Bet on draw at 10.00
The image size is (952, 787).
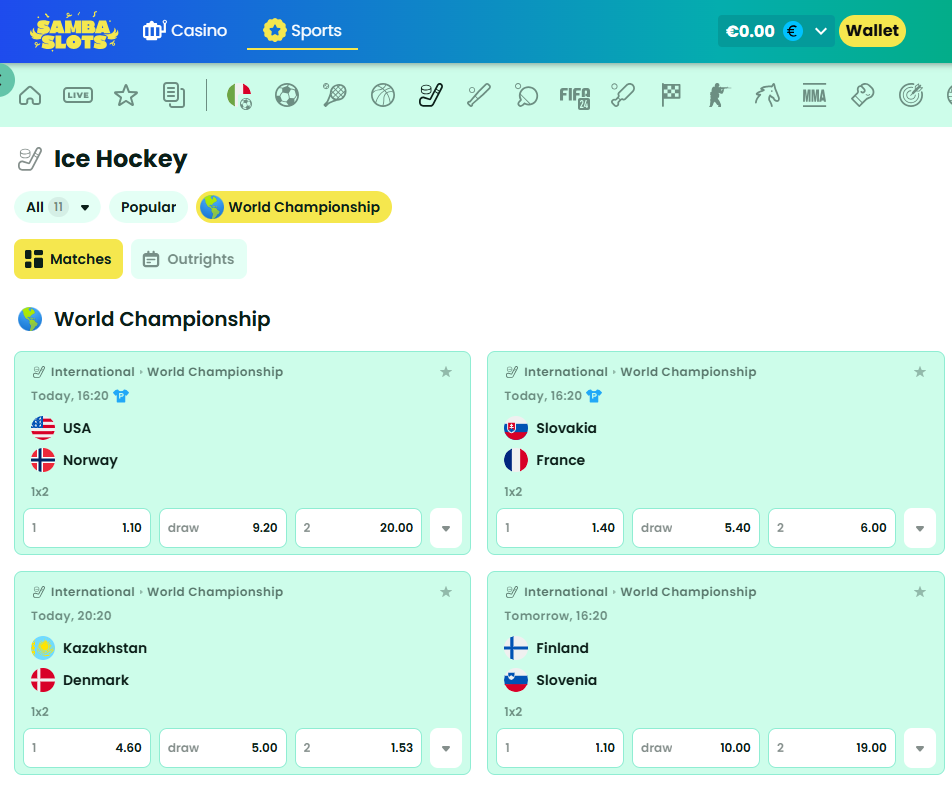coord(696,748)
